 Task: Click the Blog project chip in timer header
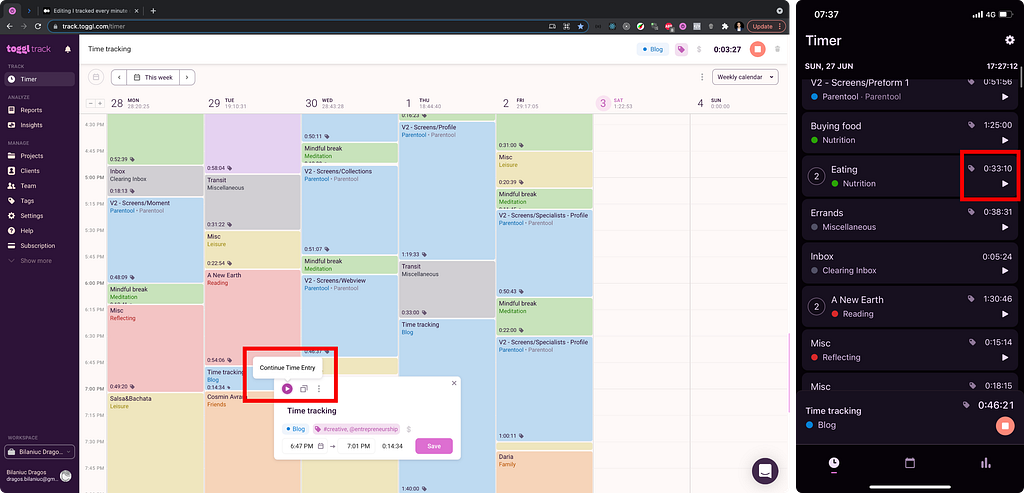point(652,49)
